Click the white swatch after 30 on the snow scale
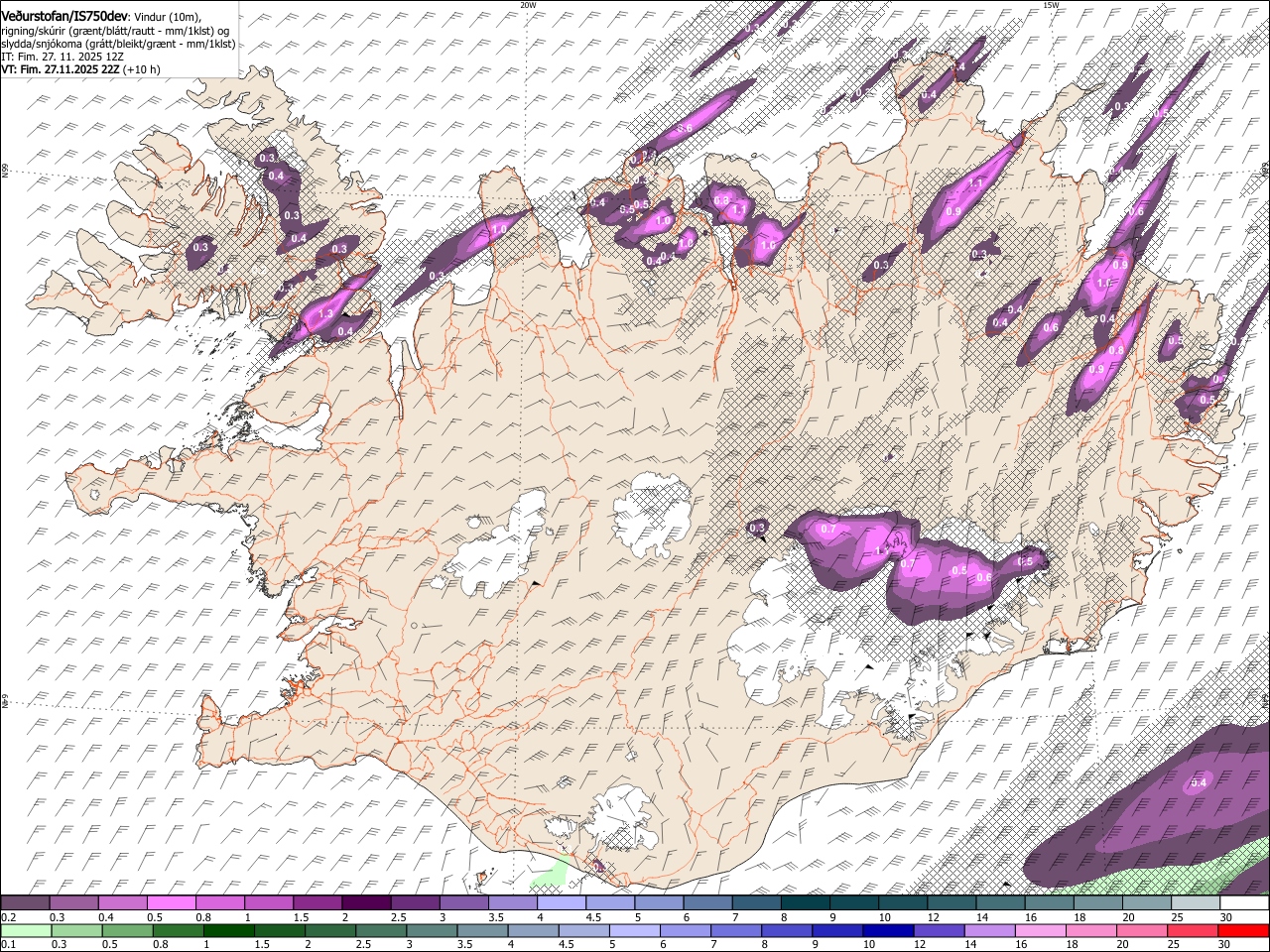 pos(1245,903)
